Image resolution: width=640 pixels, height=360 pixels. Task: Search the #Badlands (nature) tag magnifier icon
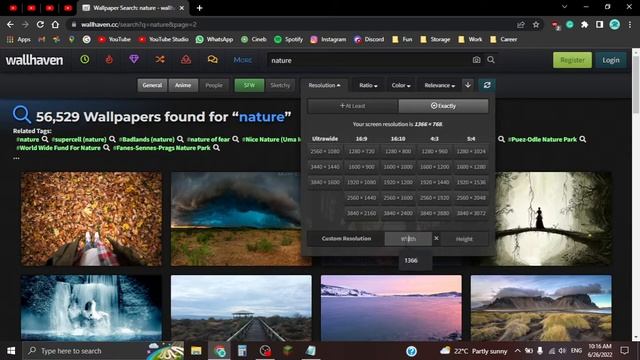pyautogui.click(x=180, y=139)
